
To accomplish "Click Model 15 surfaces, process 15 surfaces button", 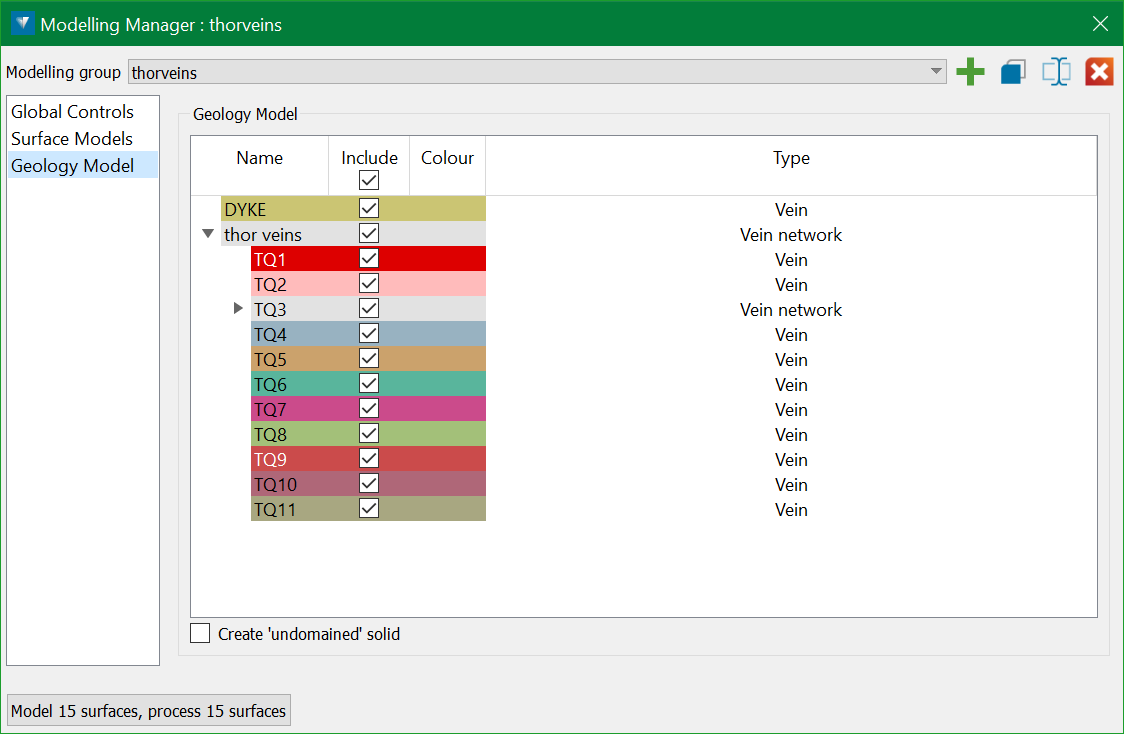I will (x=149, y=711).
